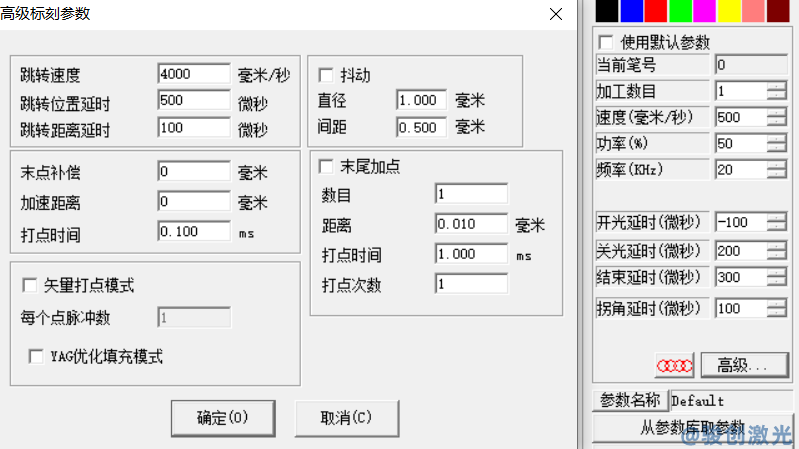
Task: Click the 末尾加点 打点时间 1.000 field
Action: point(471,254)
